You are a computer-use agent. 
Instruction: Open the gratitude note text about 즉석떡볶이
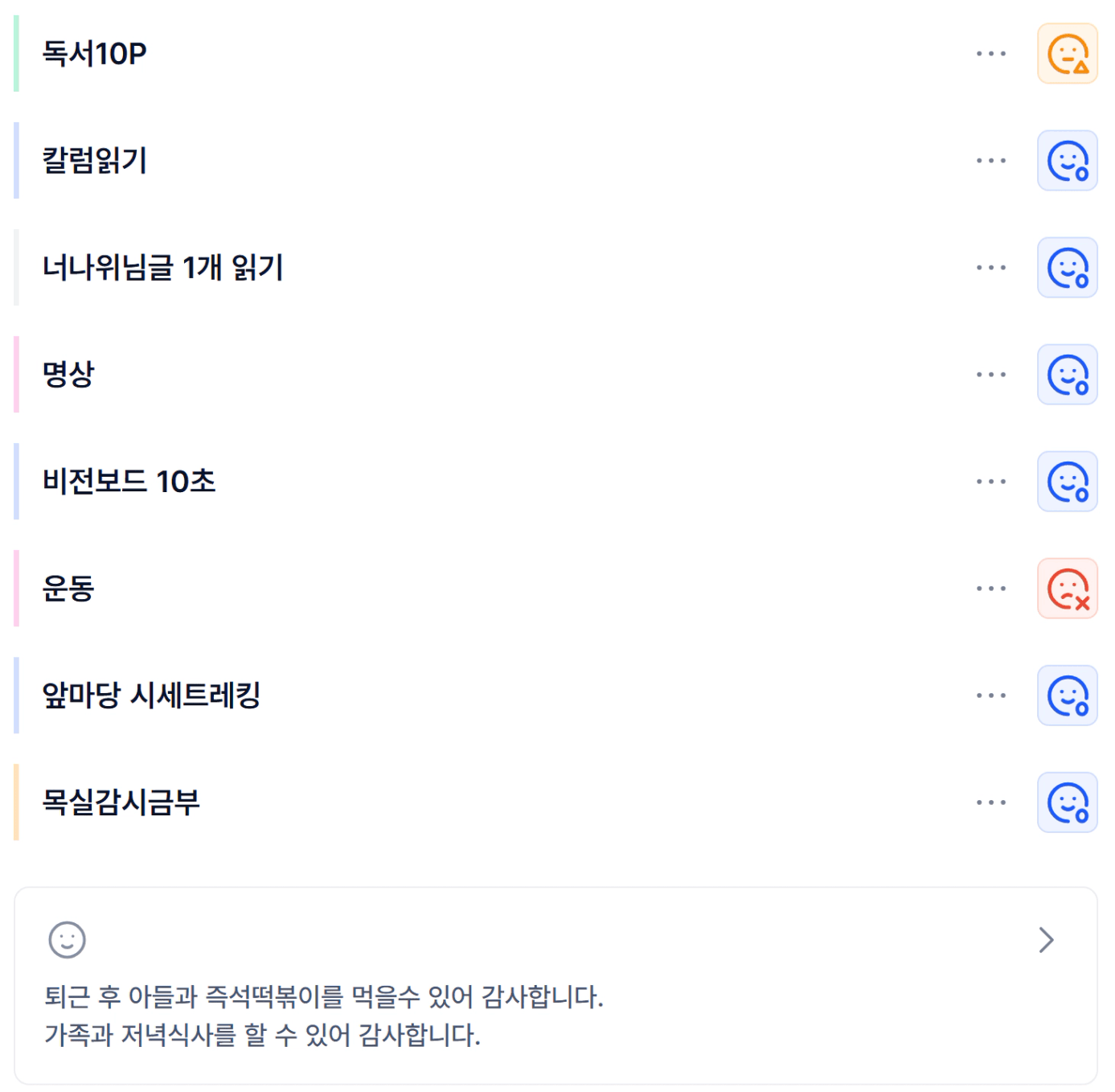tap(323, 997)
